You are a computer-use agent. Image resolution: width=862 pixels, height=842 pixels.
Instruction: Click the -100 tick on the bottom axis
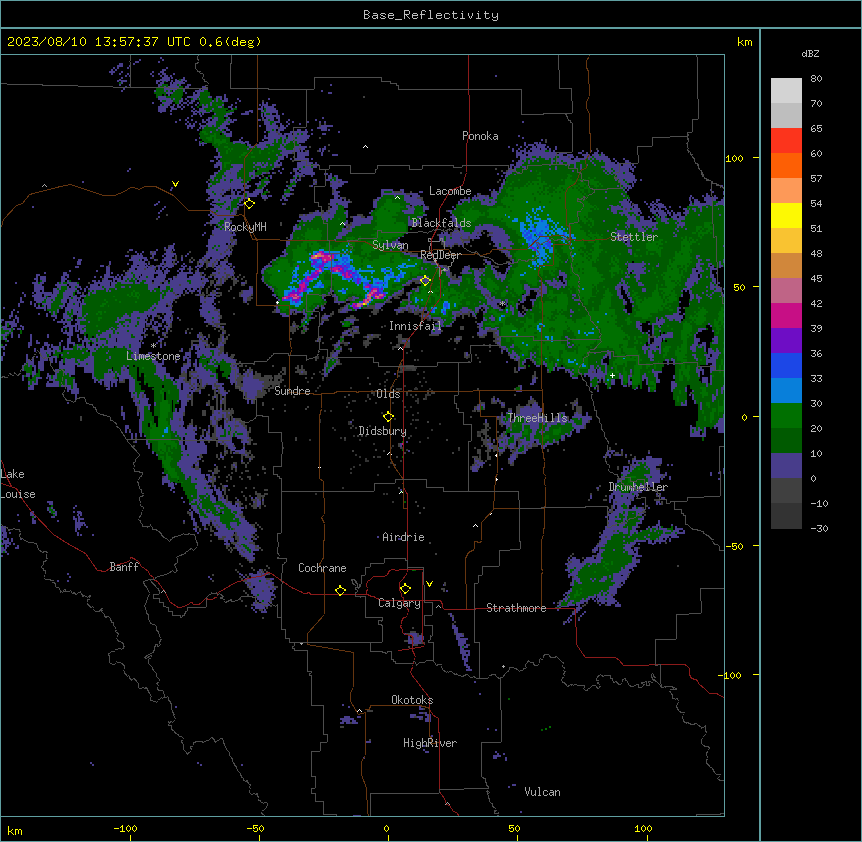(125, 828)
